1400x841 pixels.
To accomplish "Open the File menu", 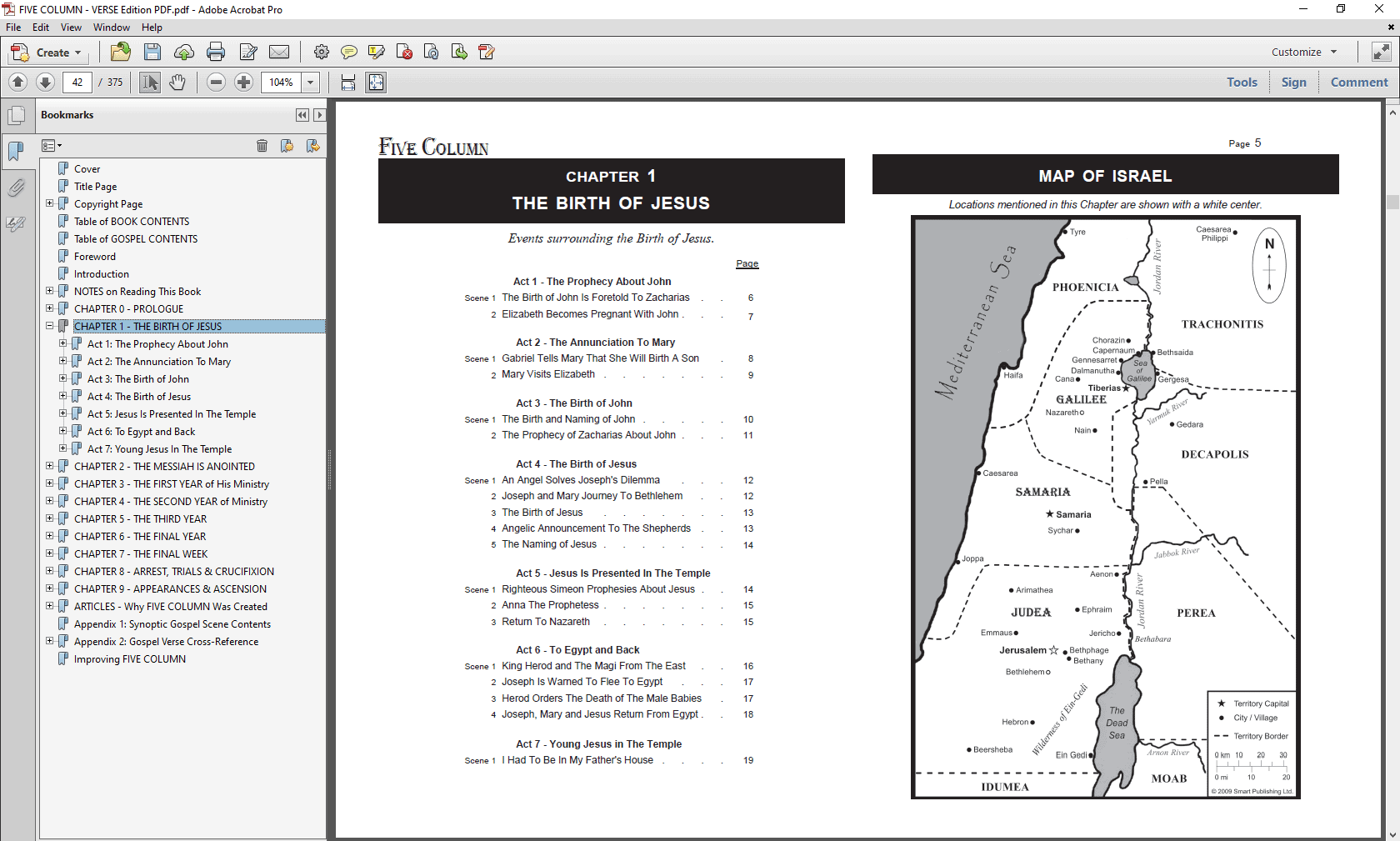I will [13, 28].
